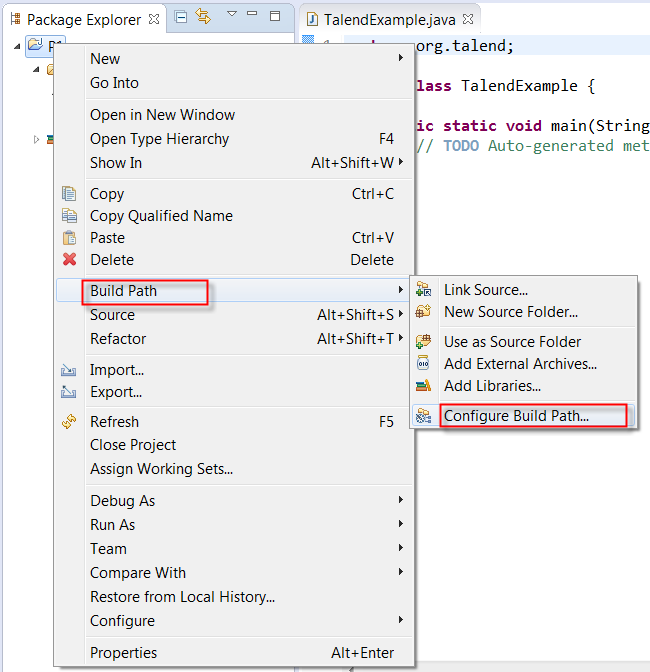The image size is (650, 672).
Task: Expand the collapsed tree node under the project
Action: (37, 139)
